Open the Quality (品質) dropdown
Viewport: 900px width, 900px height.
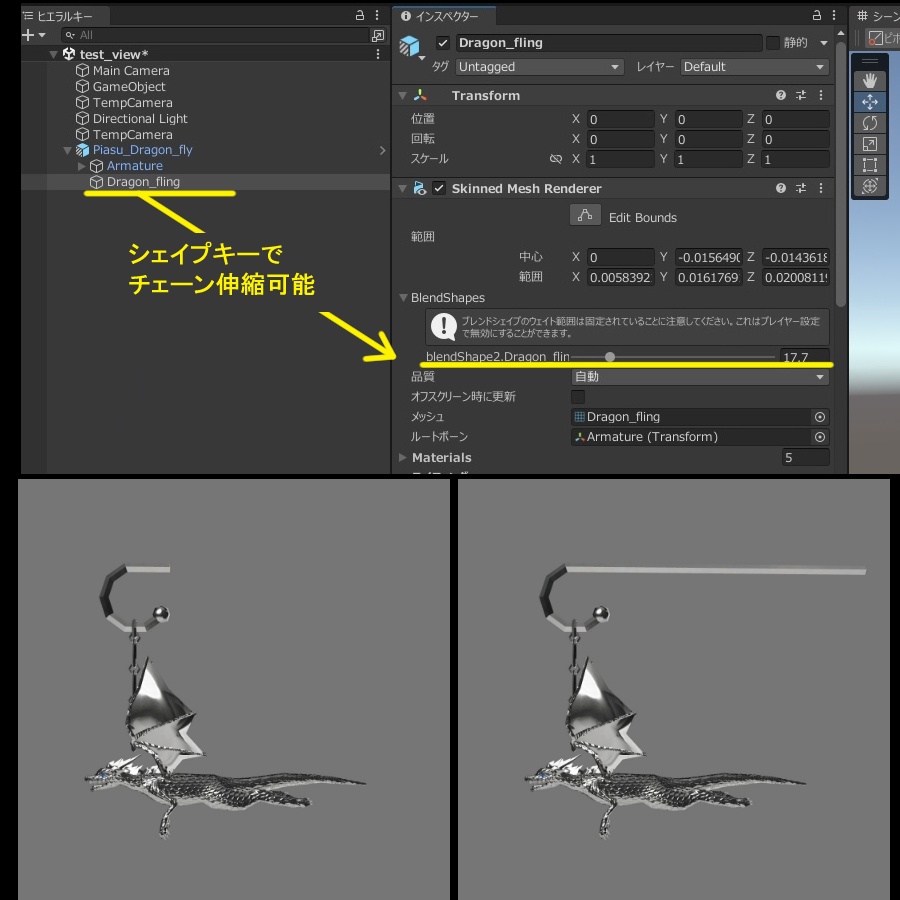coord(700,377)
